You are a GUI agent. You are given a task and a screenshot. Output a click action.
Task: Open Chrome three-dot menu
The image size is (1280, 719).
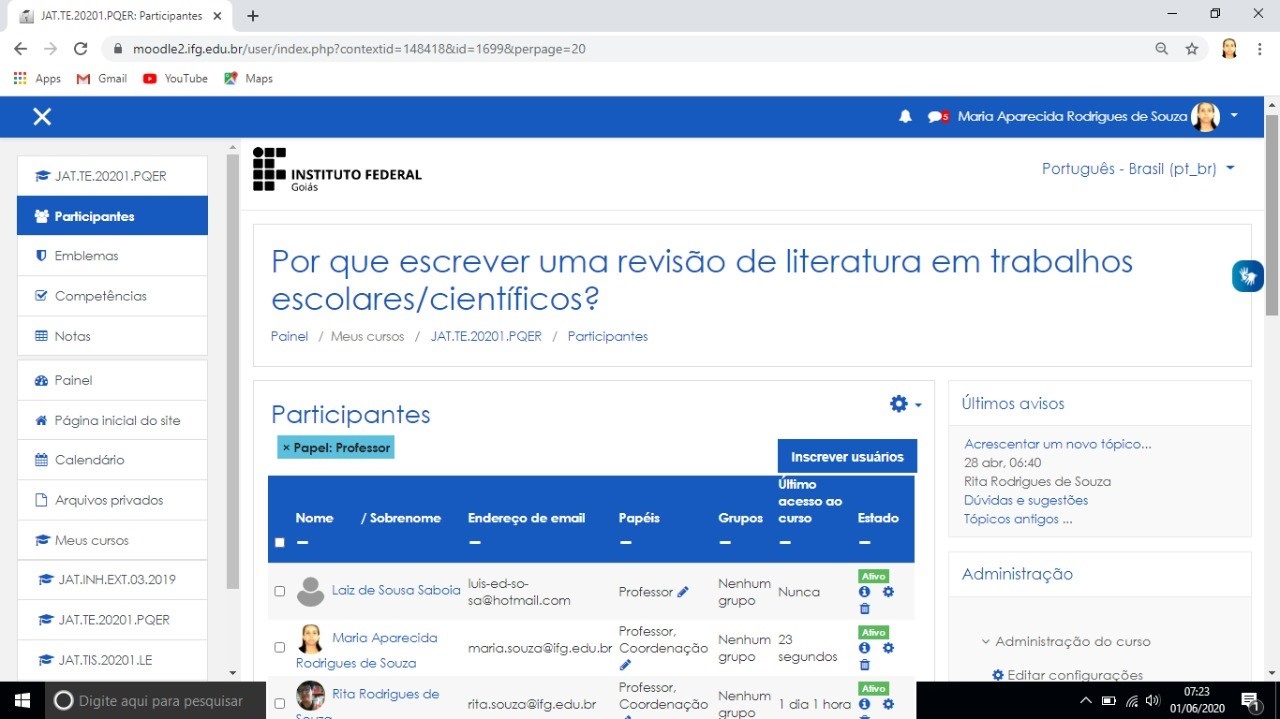(x=1259, y=48)
